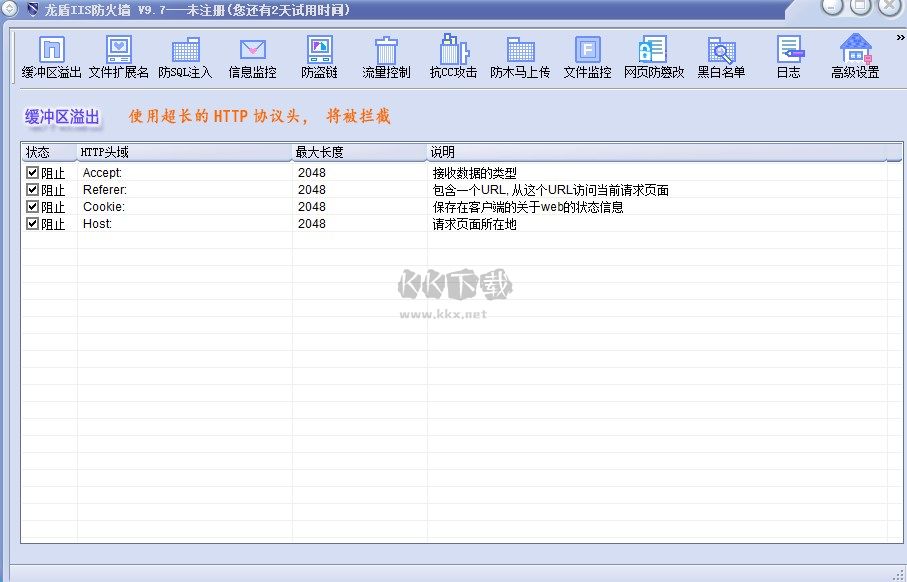Disable blocking for the Referer header
907x582 pixels.
(x=32, y=189)
